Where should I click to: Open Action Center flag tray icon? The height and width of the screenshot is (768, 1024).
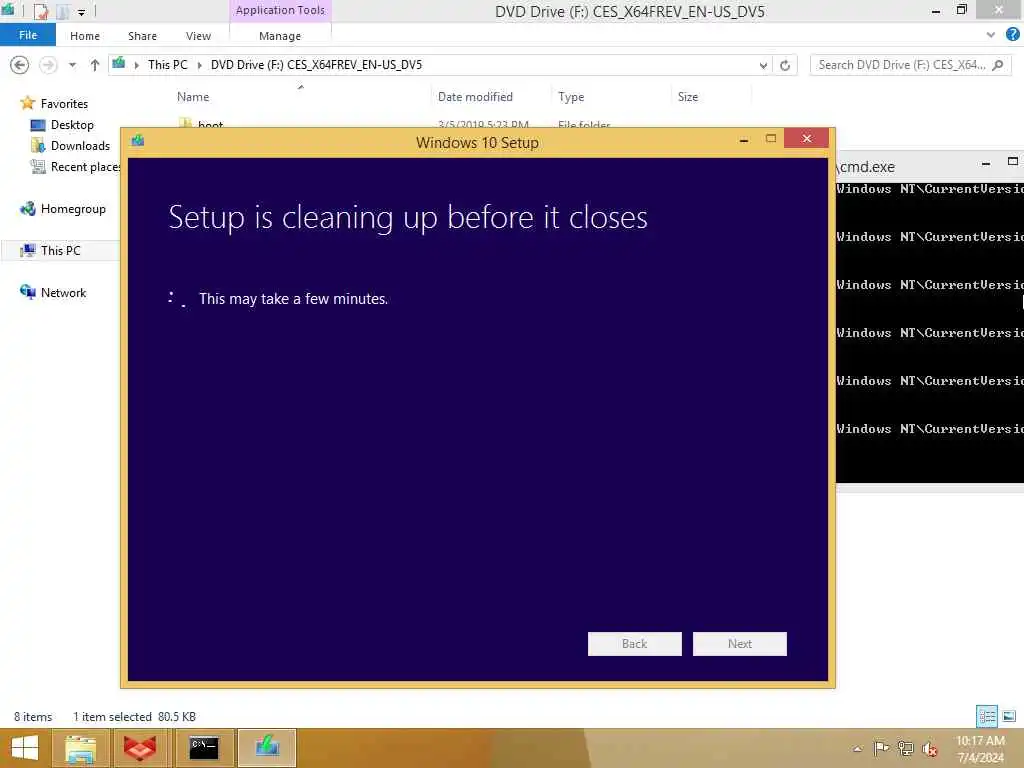tap(881, 749)
